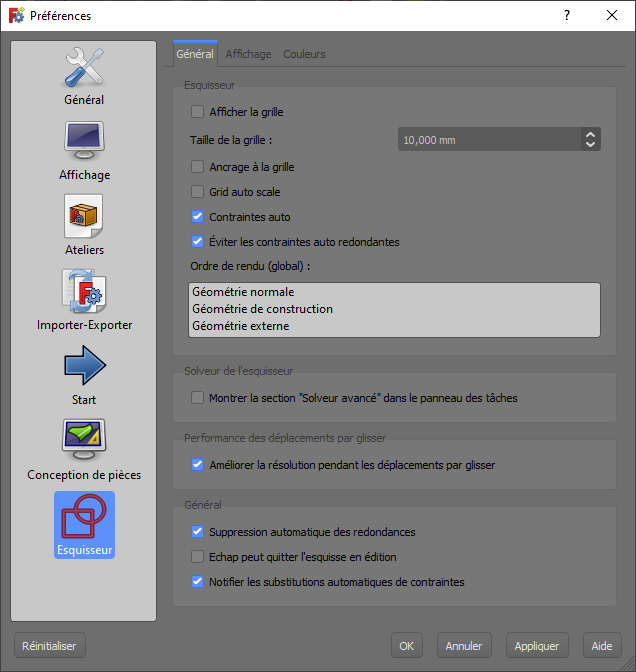Select the Ateliers workbench icon

[x=84, y=216]
